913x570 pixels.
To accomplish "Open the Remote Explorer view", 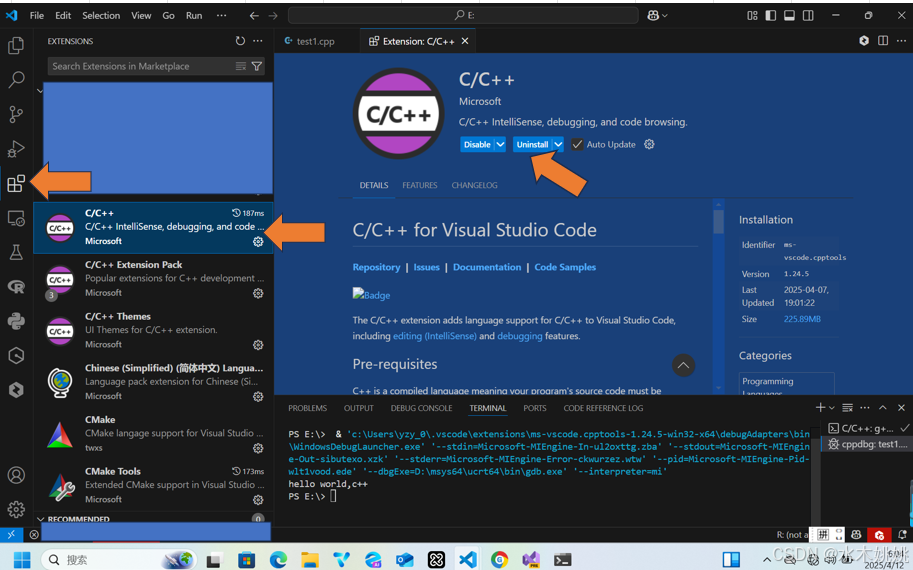I will point(16,218).
